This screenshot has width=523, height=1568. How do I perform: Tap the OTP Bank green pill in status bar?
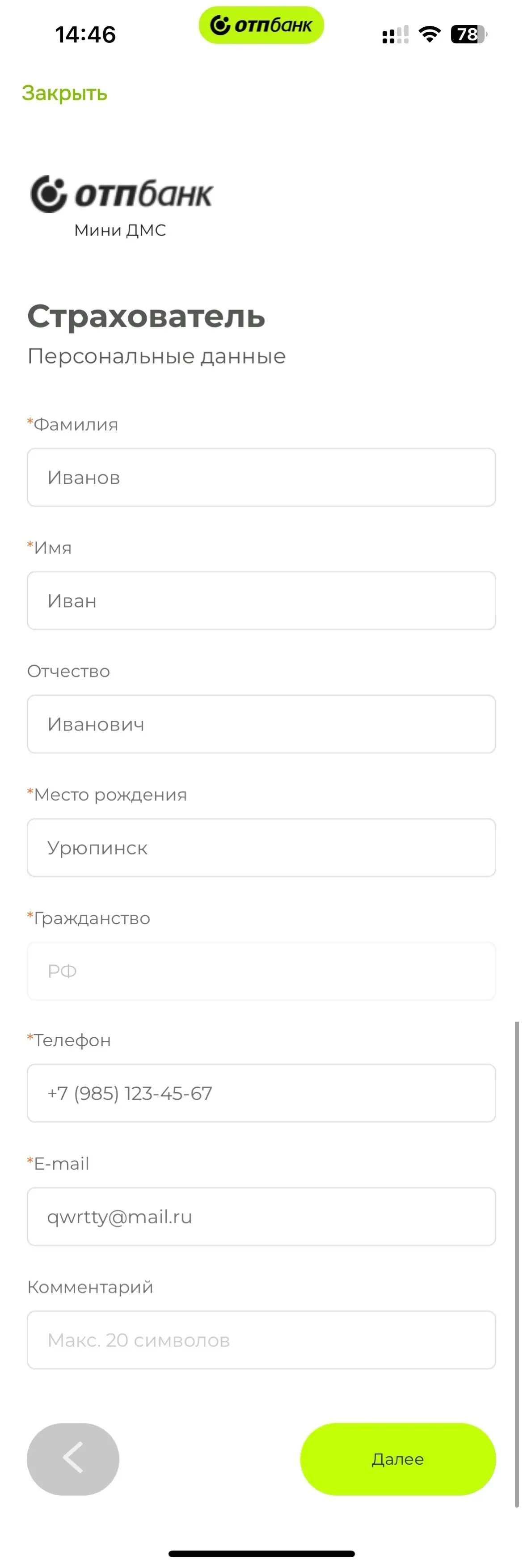tap(261, 25)
